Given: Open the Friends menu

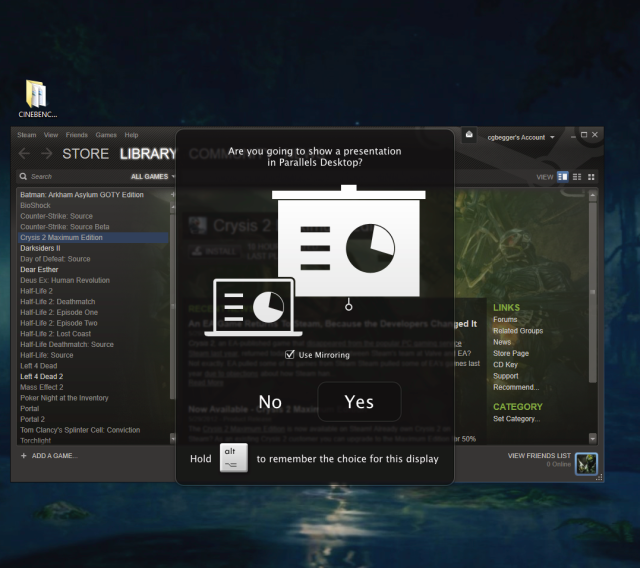Looking at the screenshot, I should (x=77, y=135).
